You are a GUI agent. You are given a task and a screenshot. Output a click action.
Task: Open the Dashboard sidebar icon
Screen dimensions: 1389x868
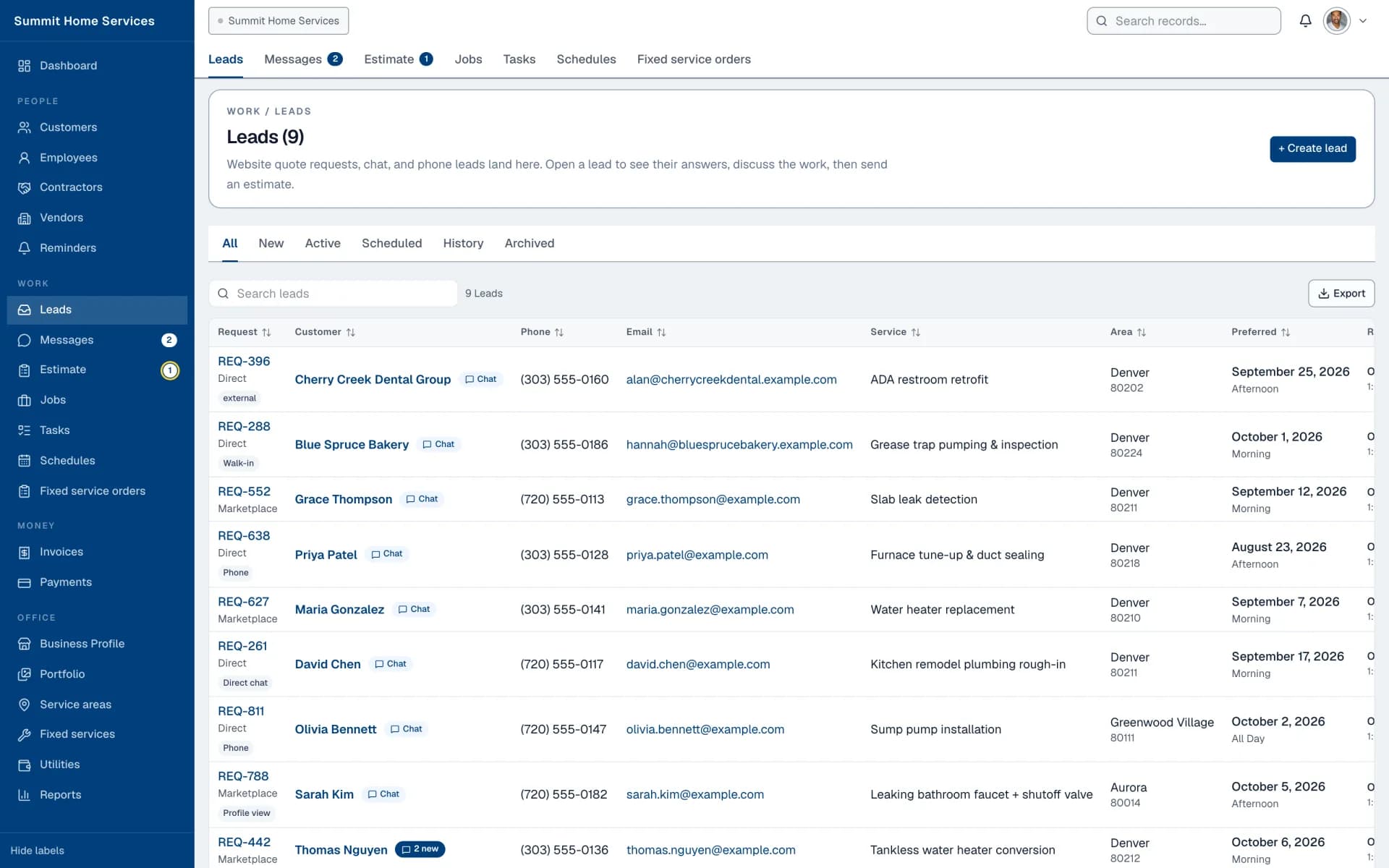pos(24,66)
